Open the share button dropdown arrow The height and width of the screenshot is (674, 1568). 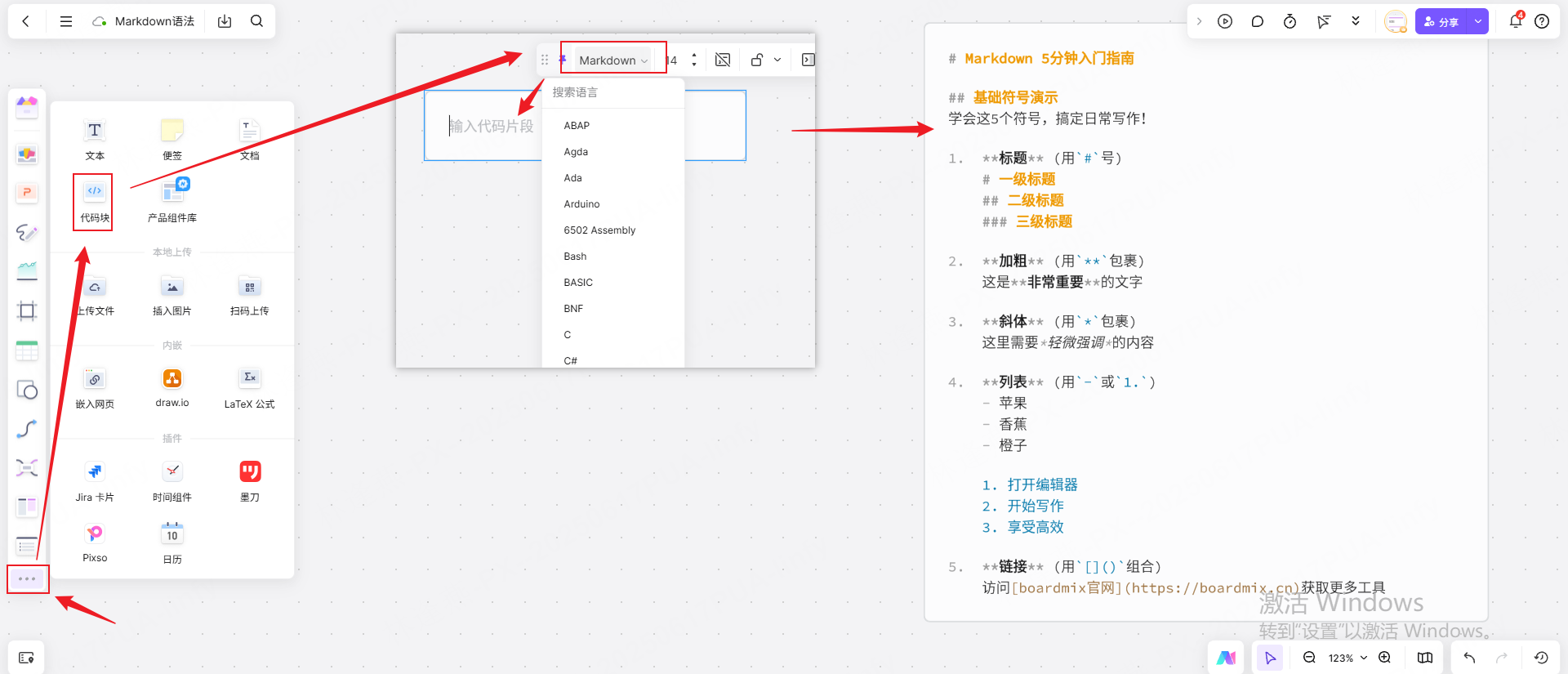1478,21
